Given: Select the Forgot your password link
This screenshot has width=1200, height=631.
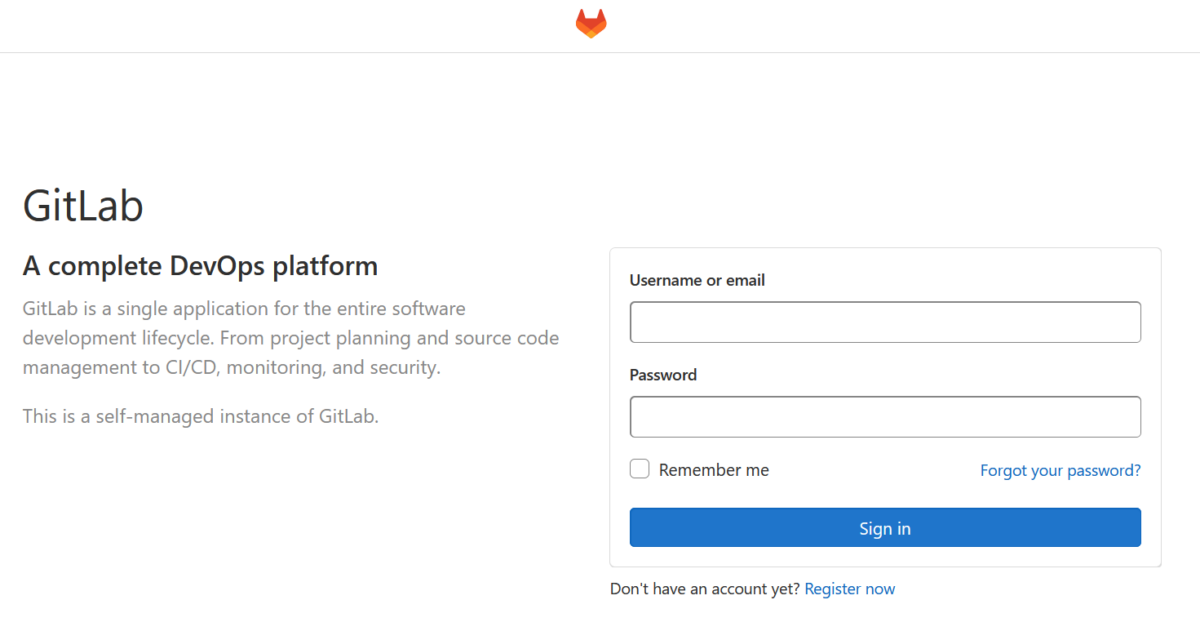Looking at the screenshot, I should [1060, 470].
